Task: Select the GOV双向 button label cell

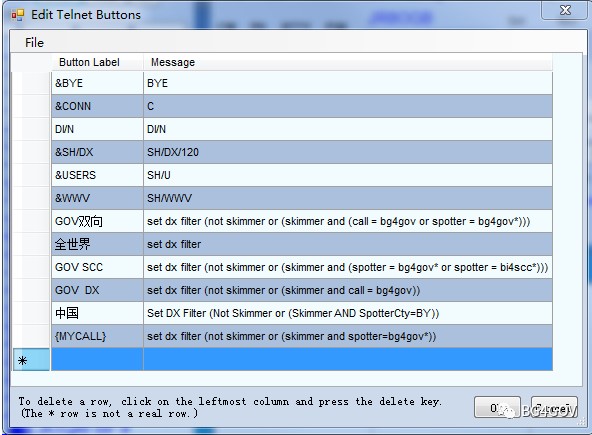Action: pyautogui.click(x=97, y=221)
